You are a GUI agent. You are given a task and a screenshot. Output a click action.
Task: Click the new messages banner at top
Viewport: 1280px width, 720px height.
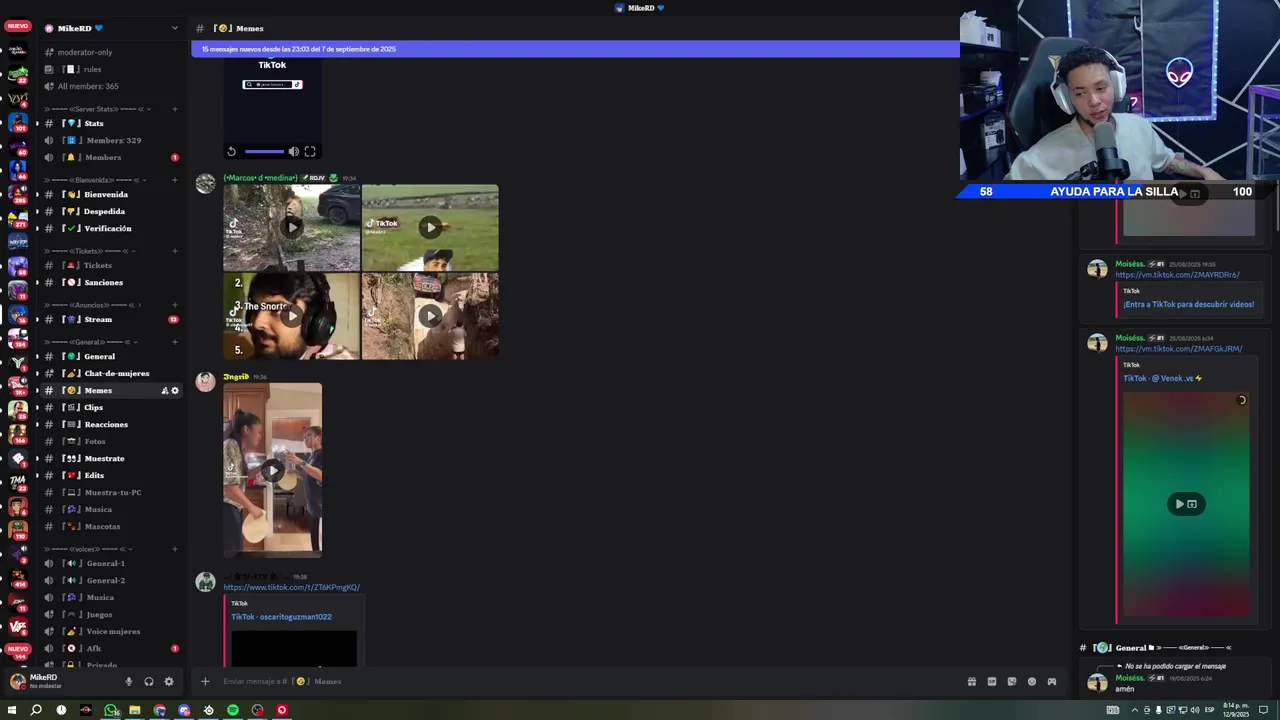(575, 49)
